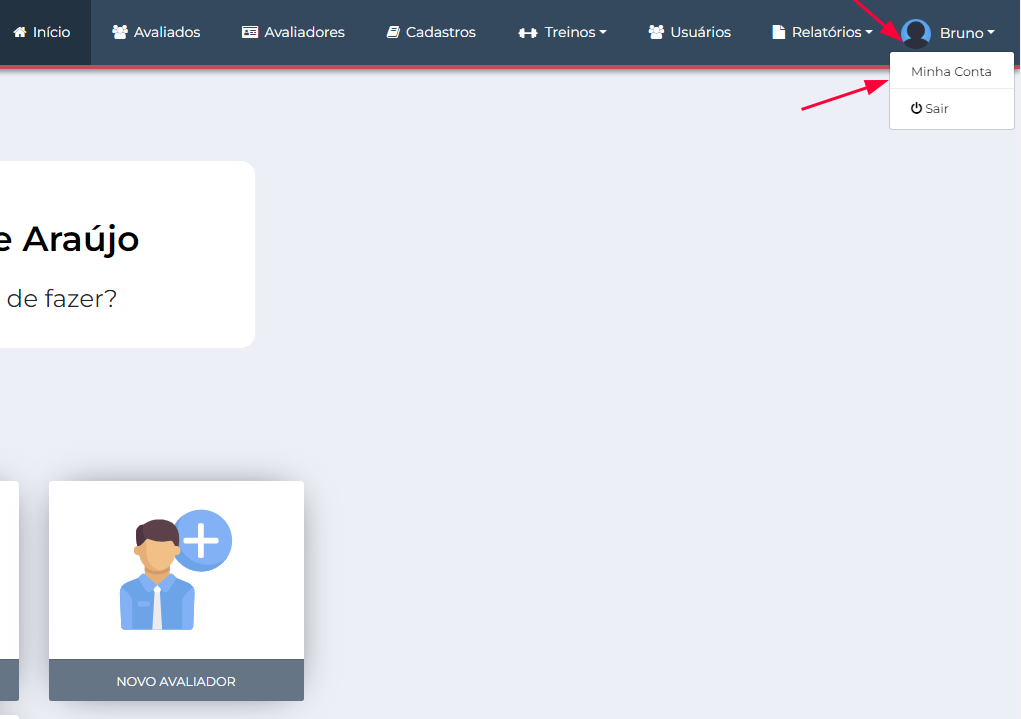Image resolution: width=1021 pixels, height=719 pixels.
Task: Click the Usuários text in navbar
Action: [700, 32]
